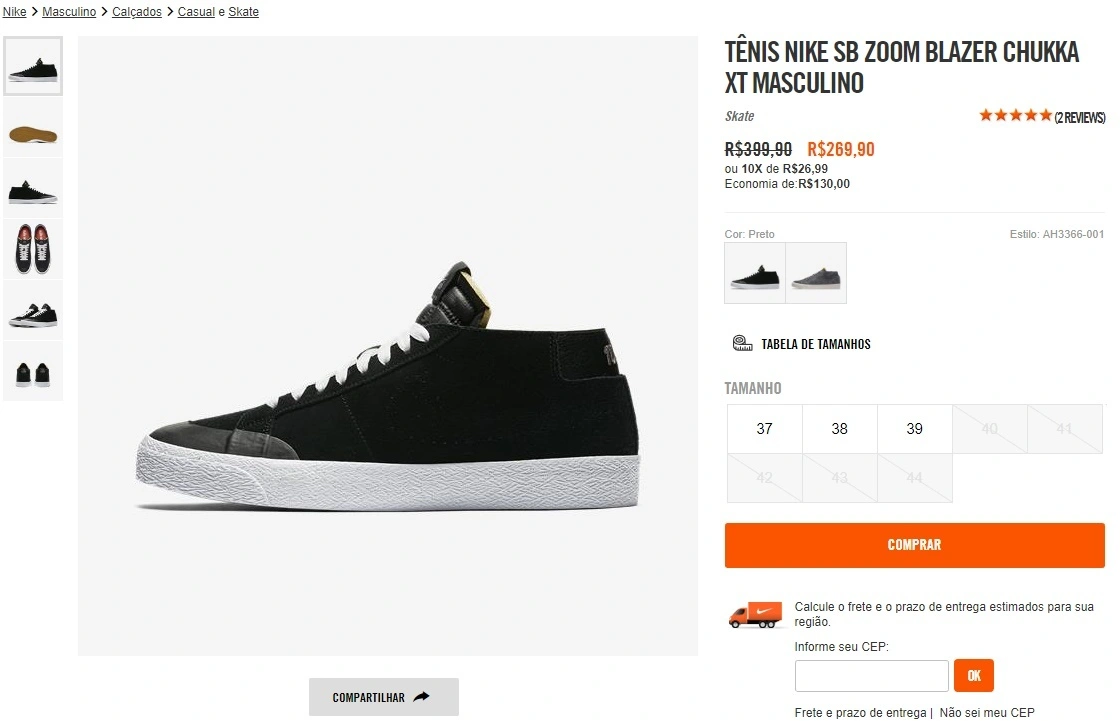This screenshot has height=721, width=1120.
Task: Select the black colorway swatch
Action: pyautogui.click(x=754, y=272)
